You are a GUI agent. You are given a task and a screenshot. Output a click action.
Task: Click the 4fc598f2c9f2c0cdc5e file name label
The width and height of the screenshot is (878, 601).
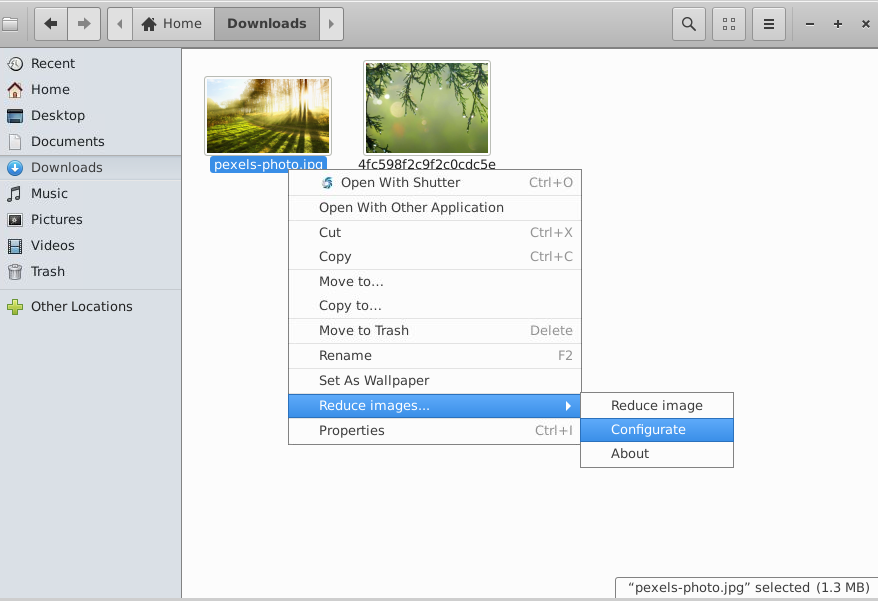(427, 164)
